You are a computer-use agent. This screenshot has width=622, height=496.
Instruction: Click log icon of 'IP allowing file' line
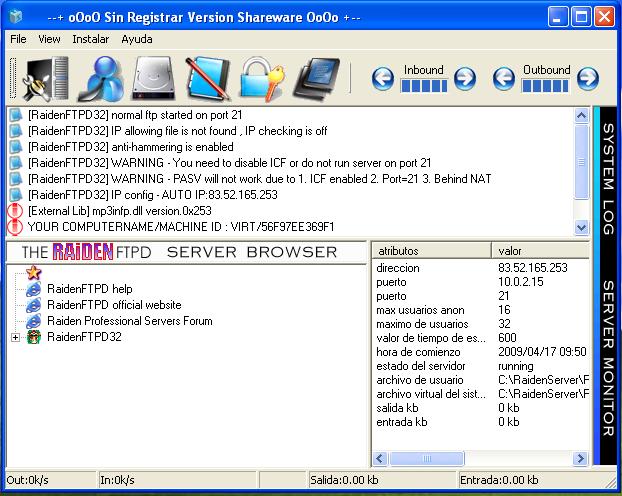point(15,131)
